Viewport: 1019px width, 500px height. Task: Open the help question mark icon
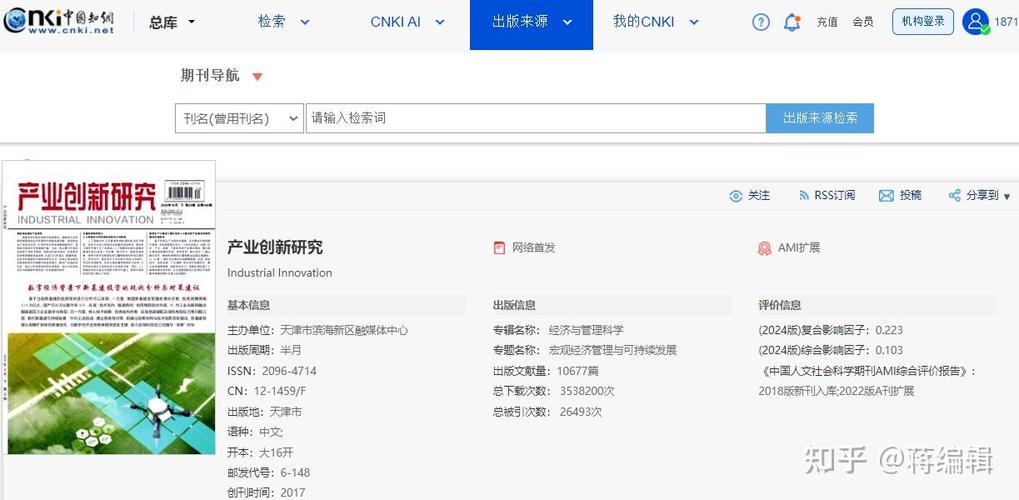pyautogui.click(x=760, y=22)
